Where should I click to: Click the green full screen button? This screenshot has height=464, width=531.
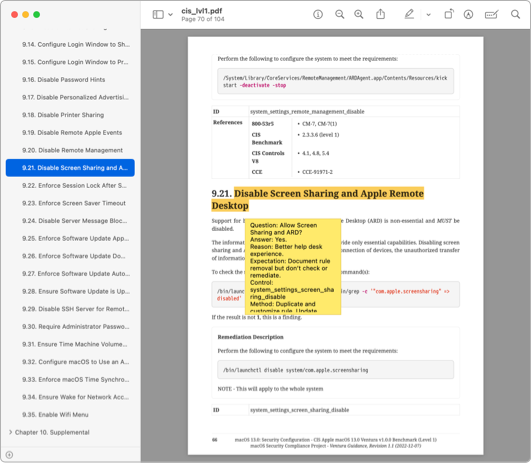(x=37, y=15)
